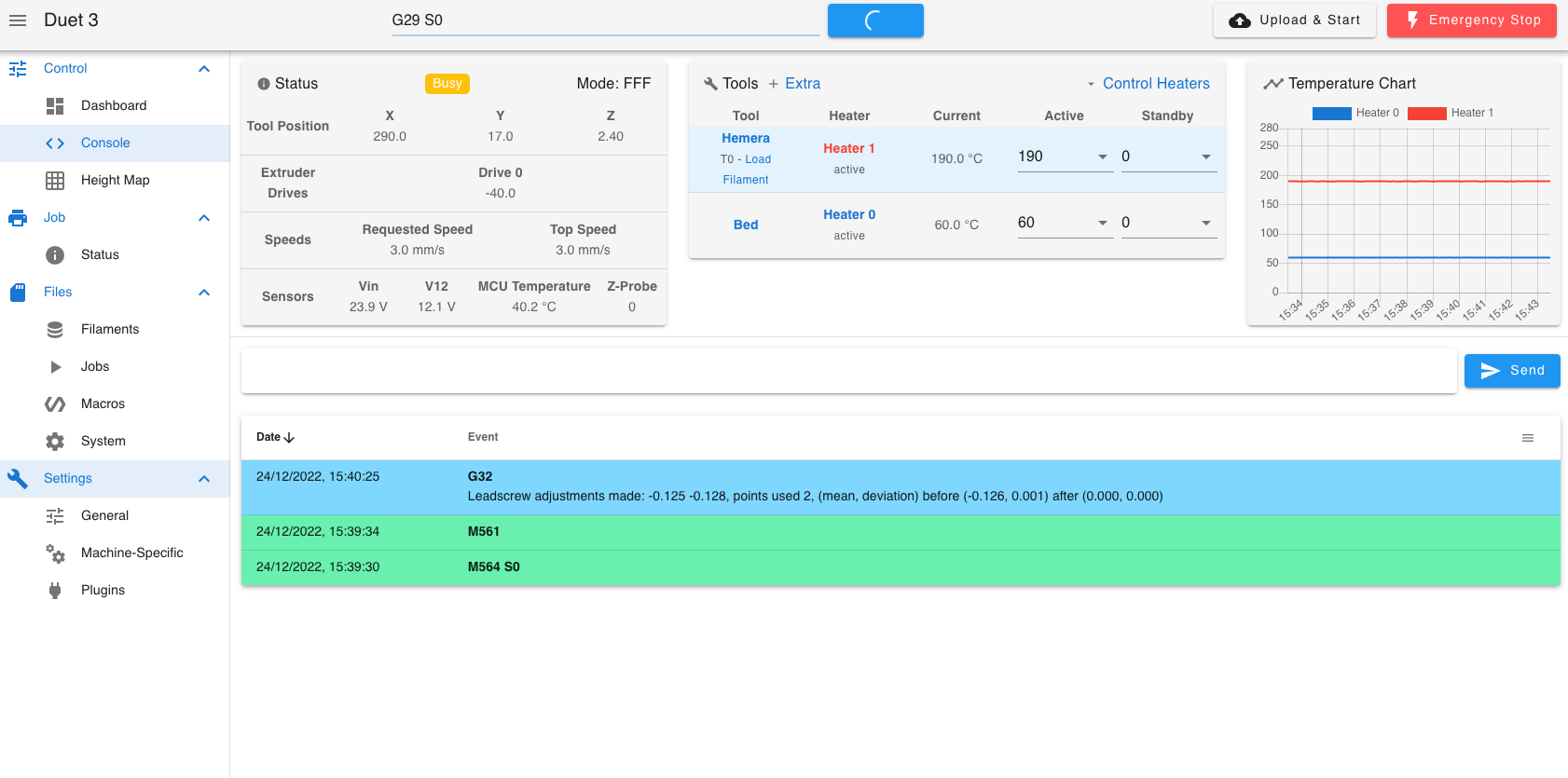
Task: Click the G32 console log entry
Action: coord(901,487)
